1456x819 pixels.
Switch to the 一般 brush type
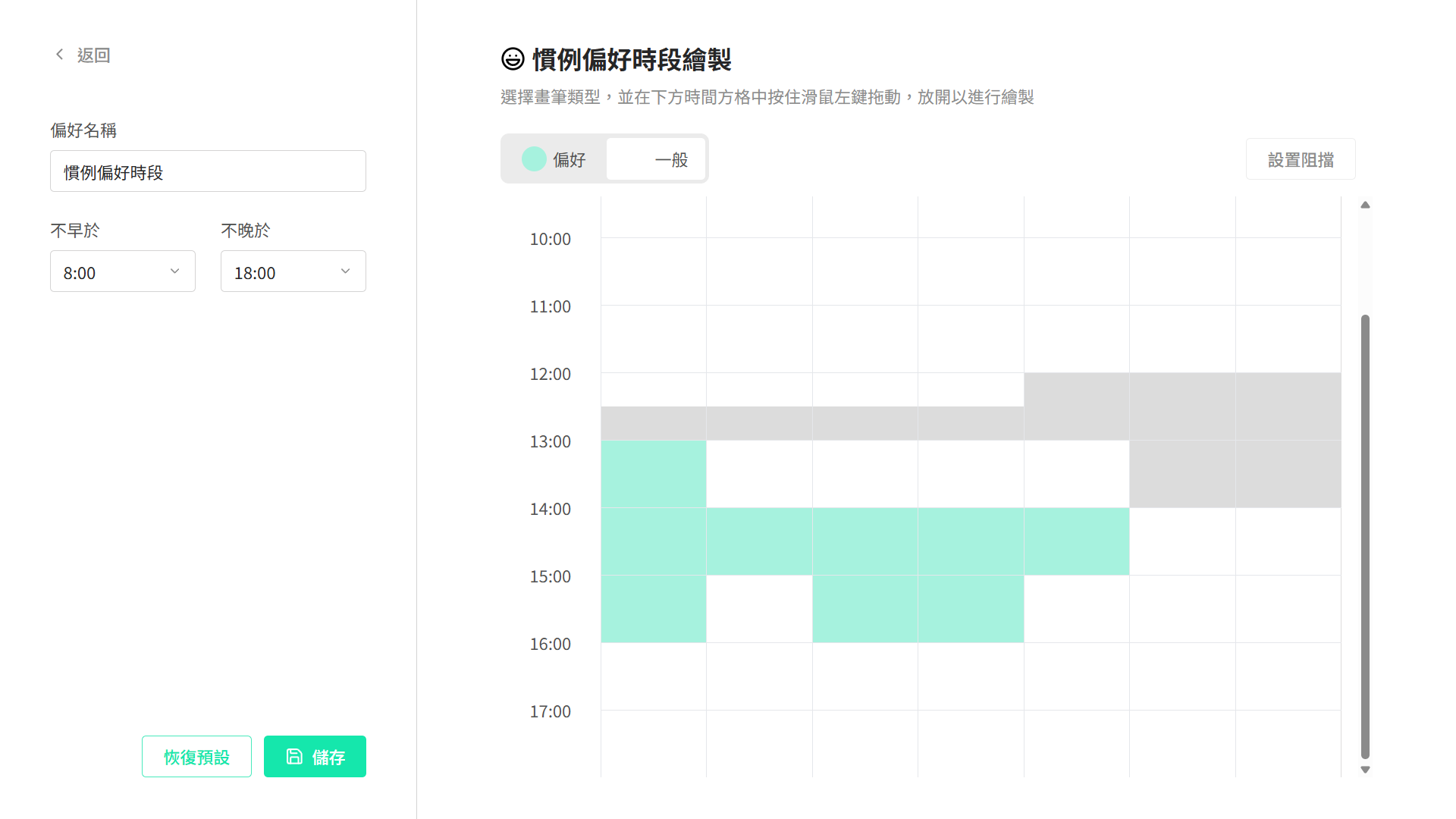click(656, 159)
